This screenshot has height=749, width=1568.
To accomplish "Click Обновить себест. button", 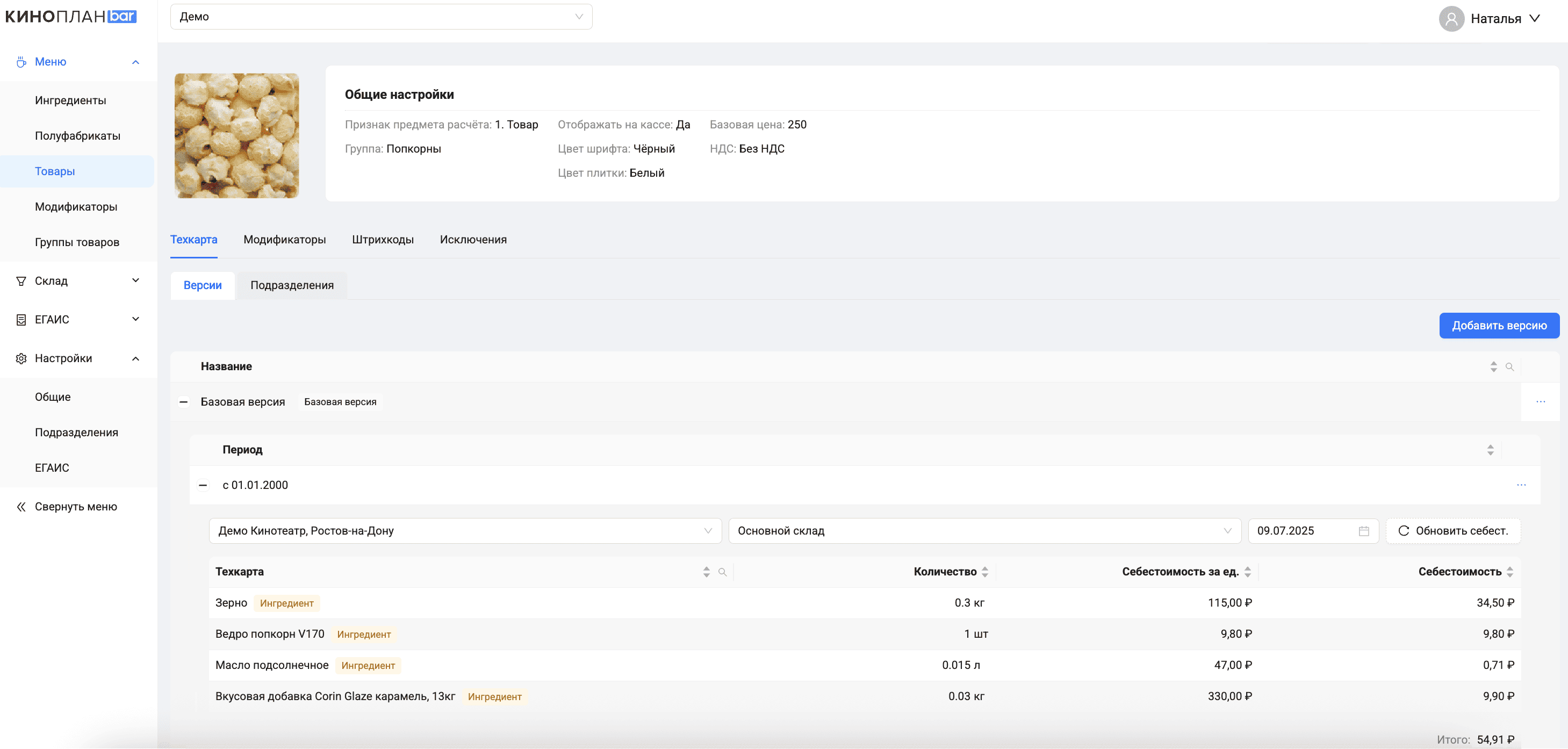I will coord(1453,531).
